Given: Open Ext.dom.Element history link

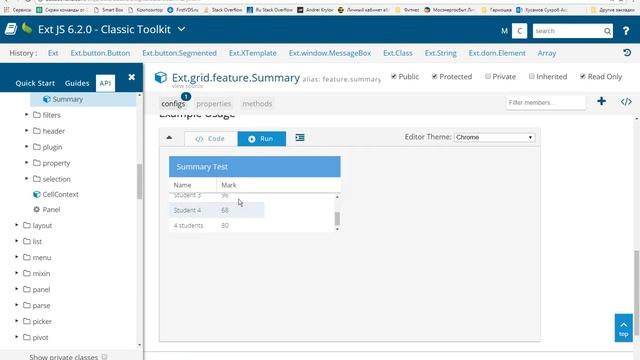Looking at the screenshot, I should 497,53.
